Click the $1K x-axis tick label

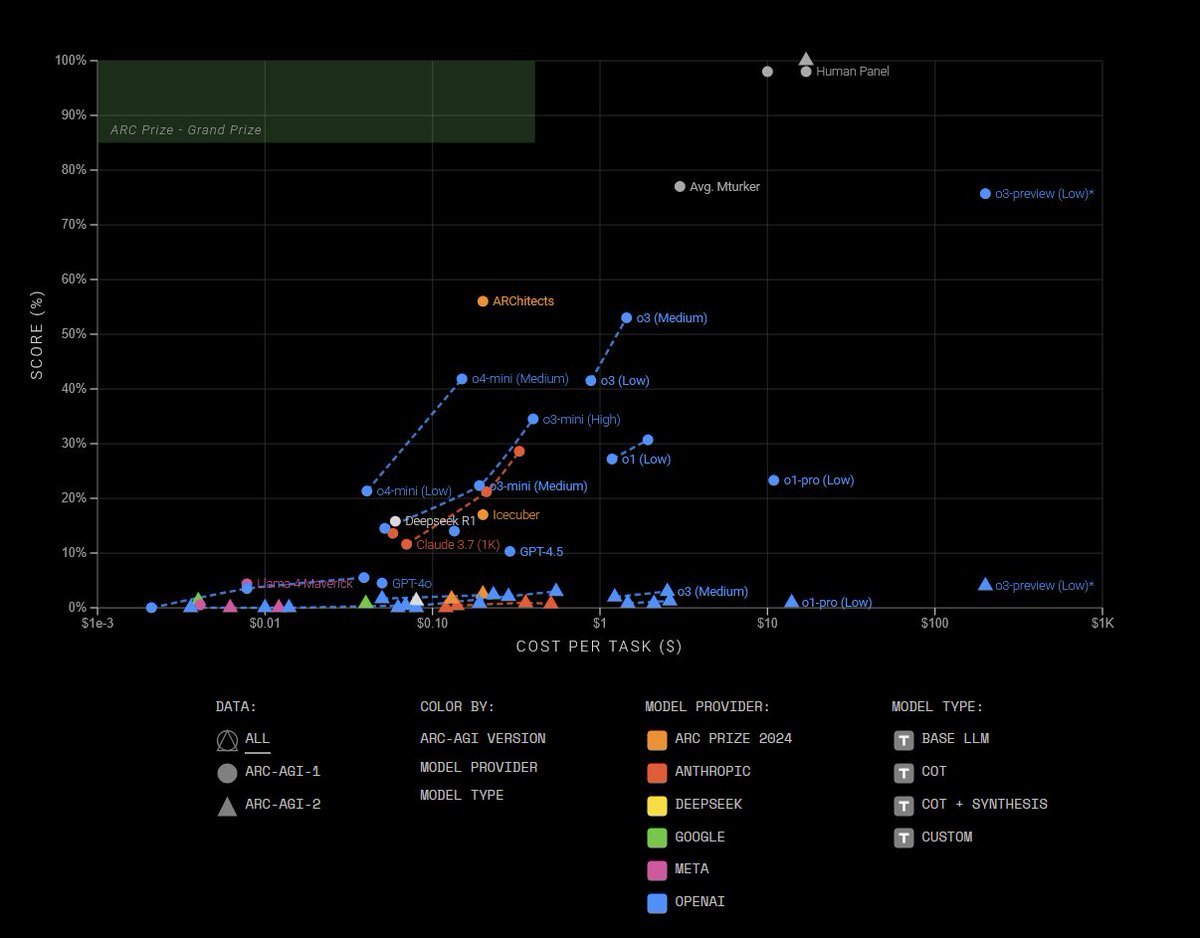1102,624
